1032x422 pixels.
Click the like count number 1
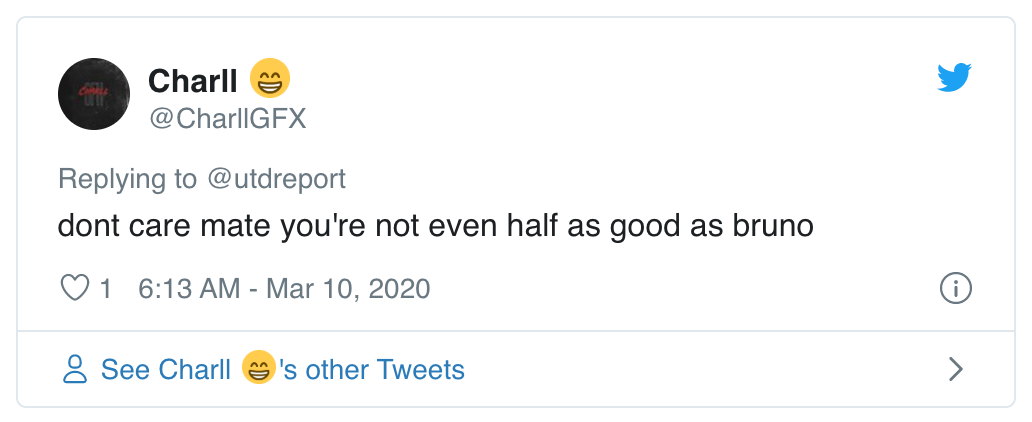click(104, 289)
